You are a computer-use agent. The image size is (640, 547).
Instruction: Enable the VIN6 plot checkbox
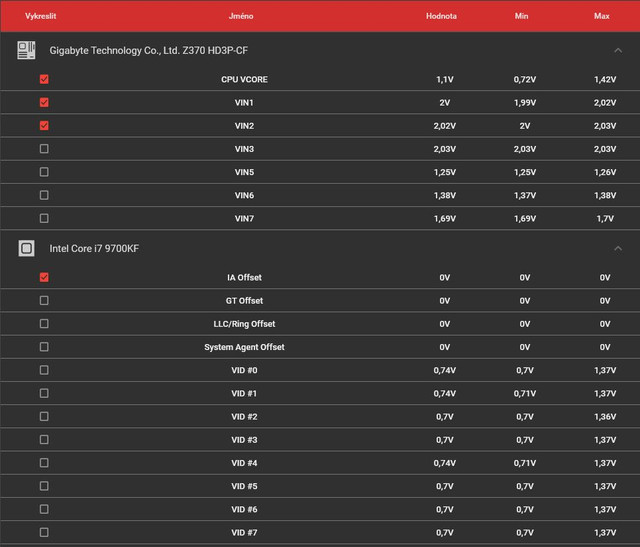(44, 195)
